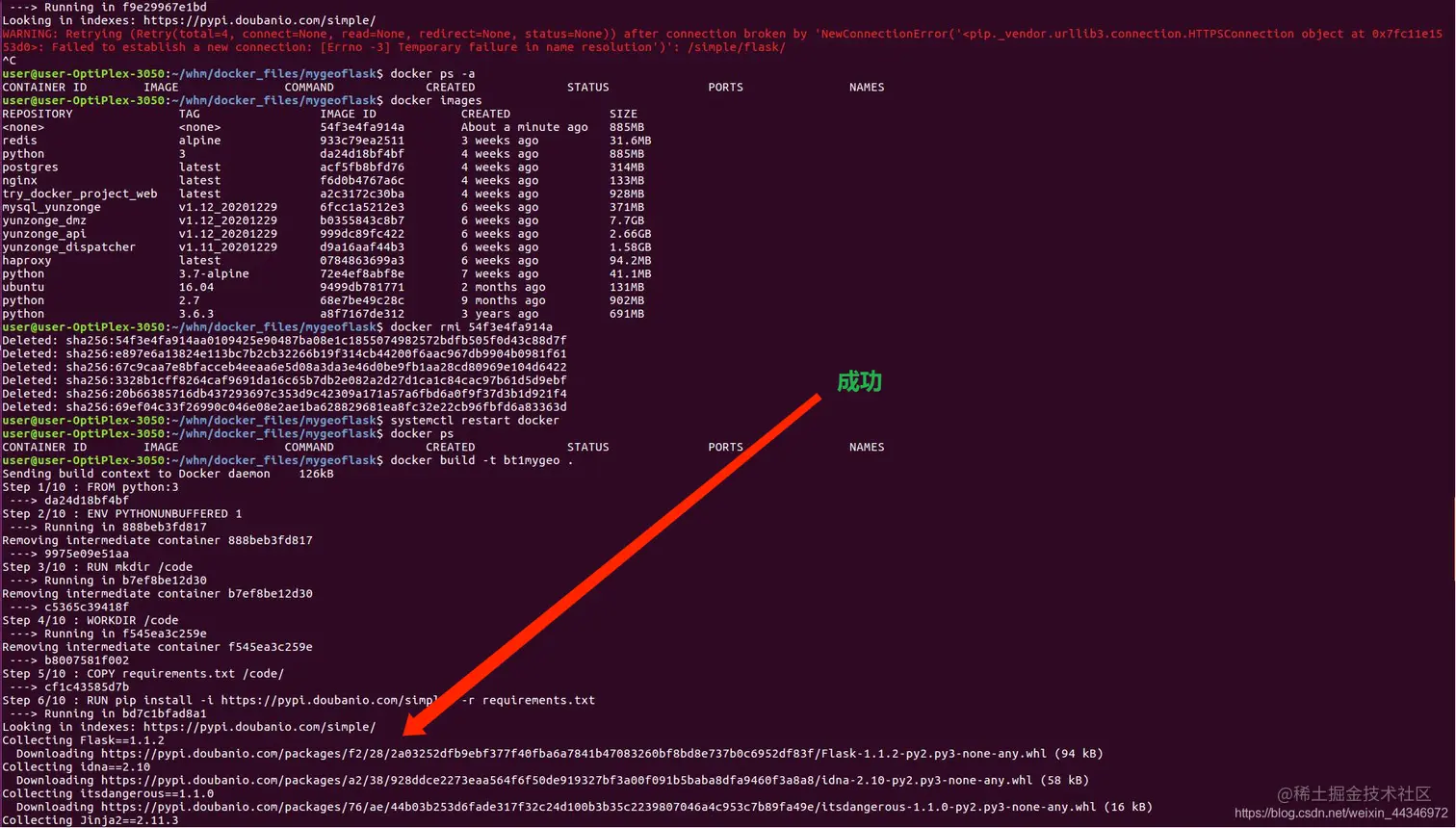Click the 'docker rmi 54f3e4fa914a' command
This screenshot has width=1456, height=828.
click(472, 328)
